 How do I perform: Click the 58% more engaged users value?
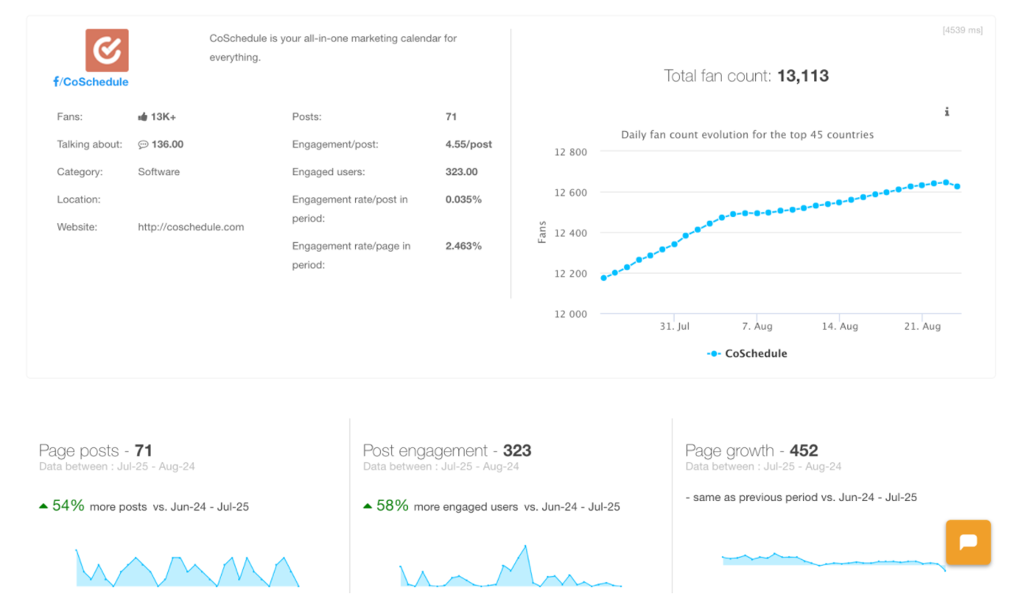coord(392,506)
